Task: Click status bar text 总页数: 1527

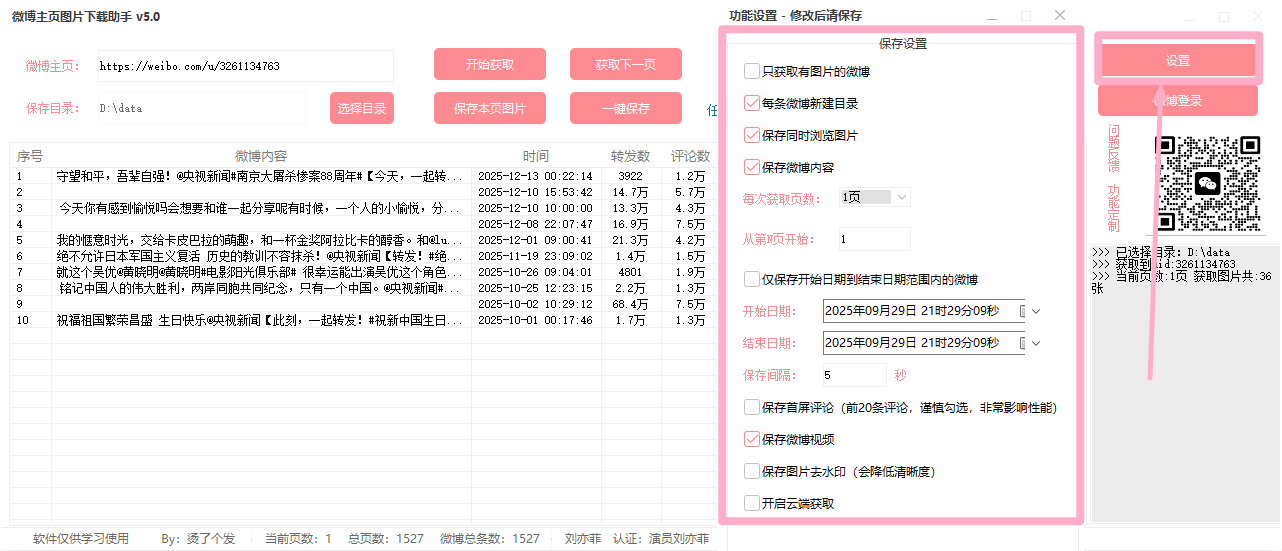Action: pyautogui.click(x=386, y=539)
